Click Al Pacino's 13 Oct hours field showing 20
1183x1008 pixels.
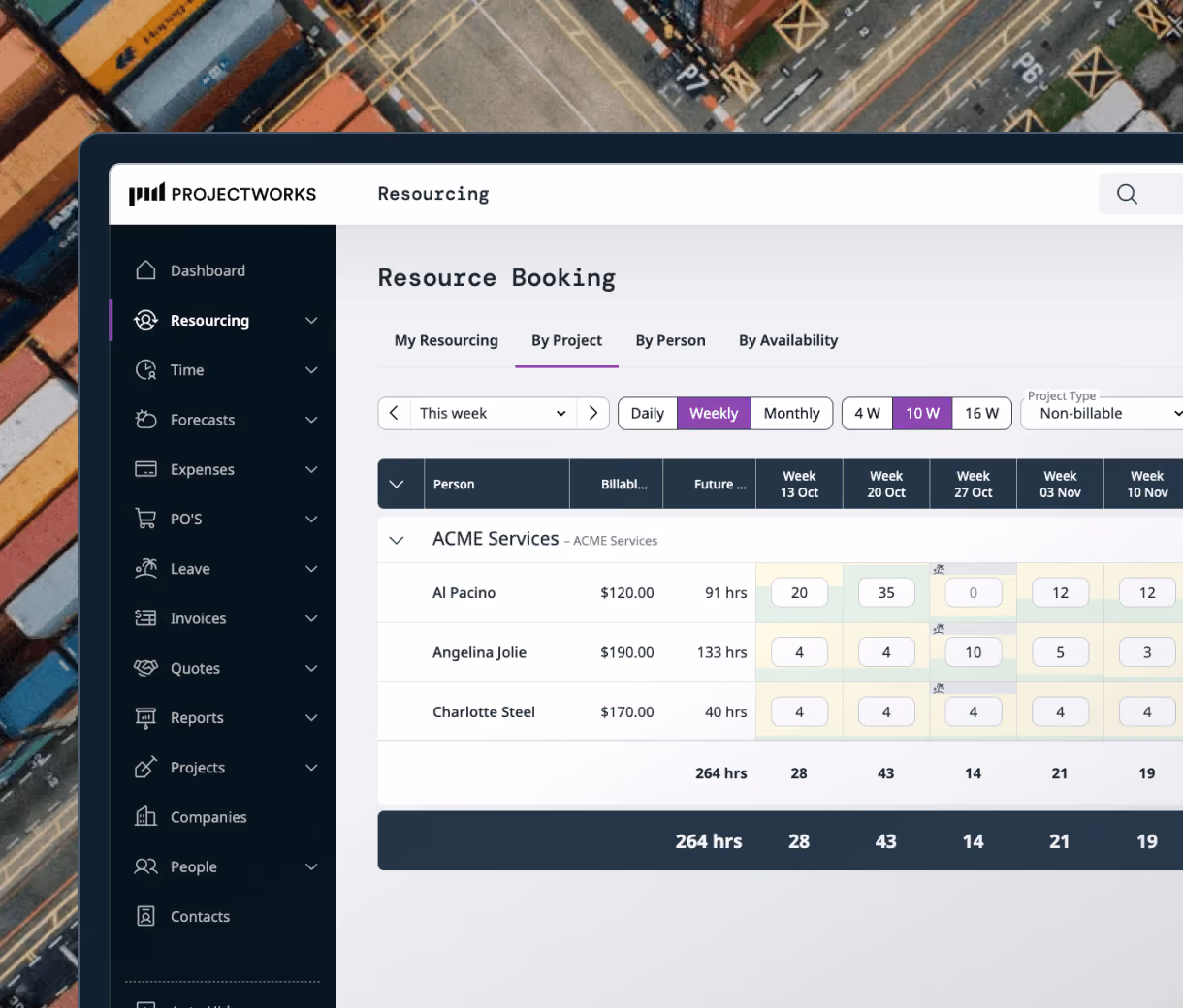click(x=799, y=592)
